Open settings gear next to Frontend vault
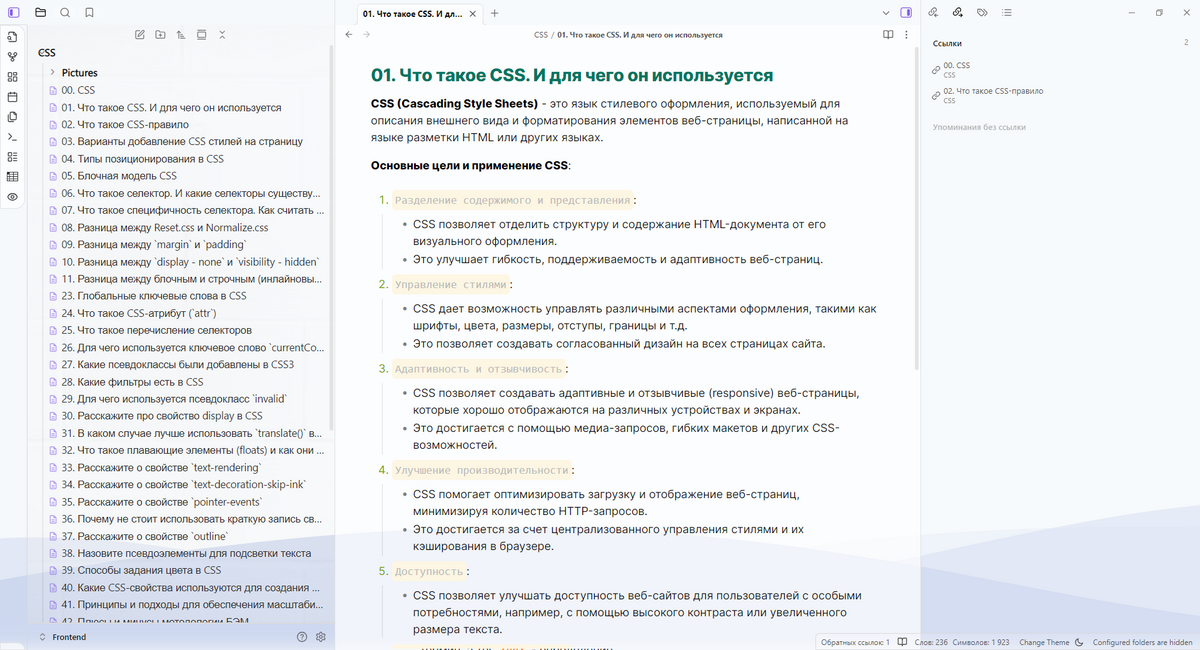Viewport: 1200px width, 650px height. pyautogui.click(x=321, y=637)
